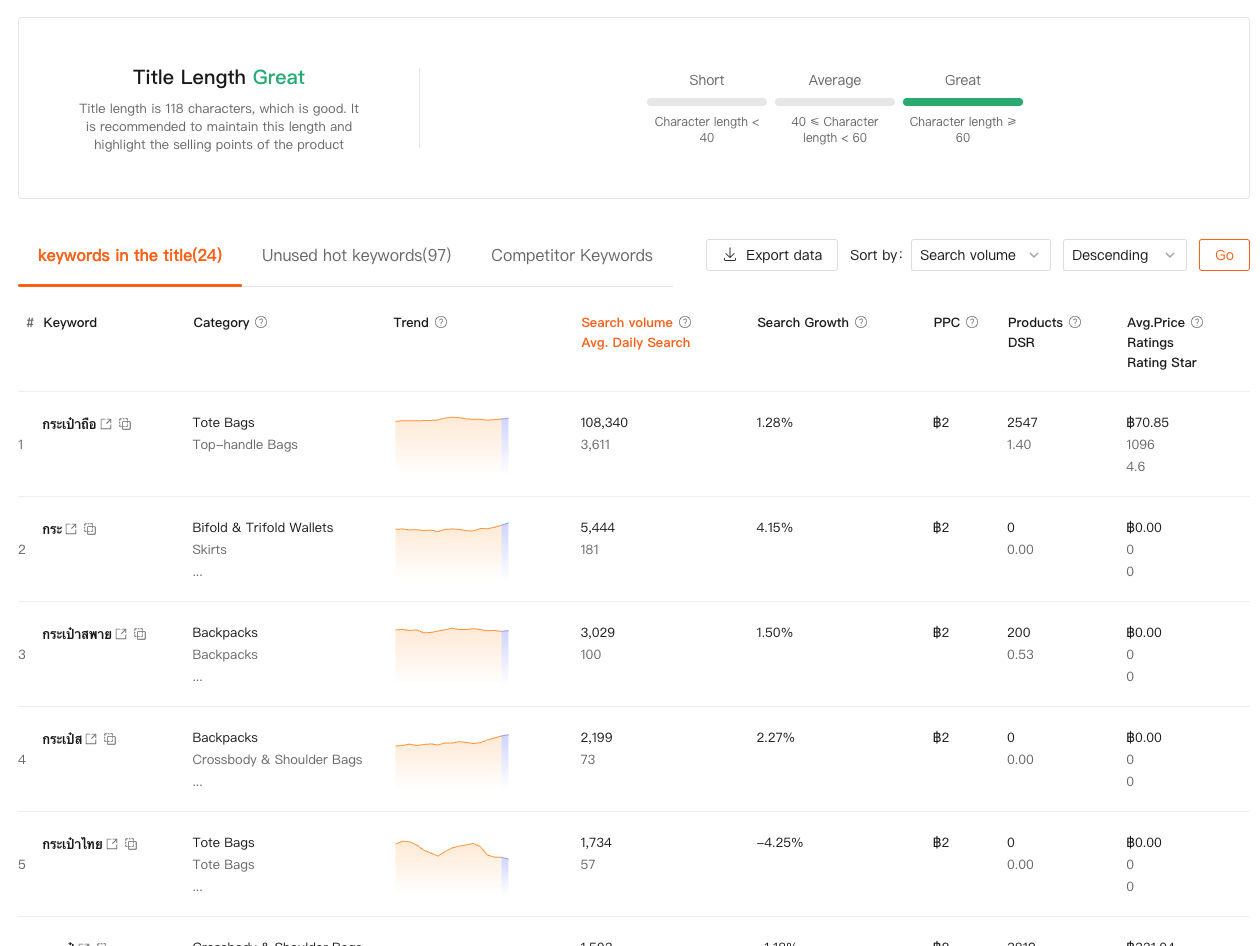This screenshot has height=946, width=1260.
Task: Switch to Competitor Keywords tab
Action: pos(571,256)
